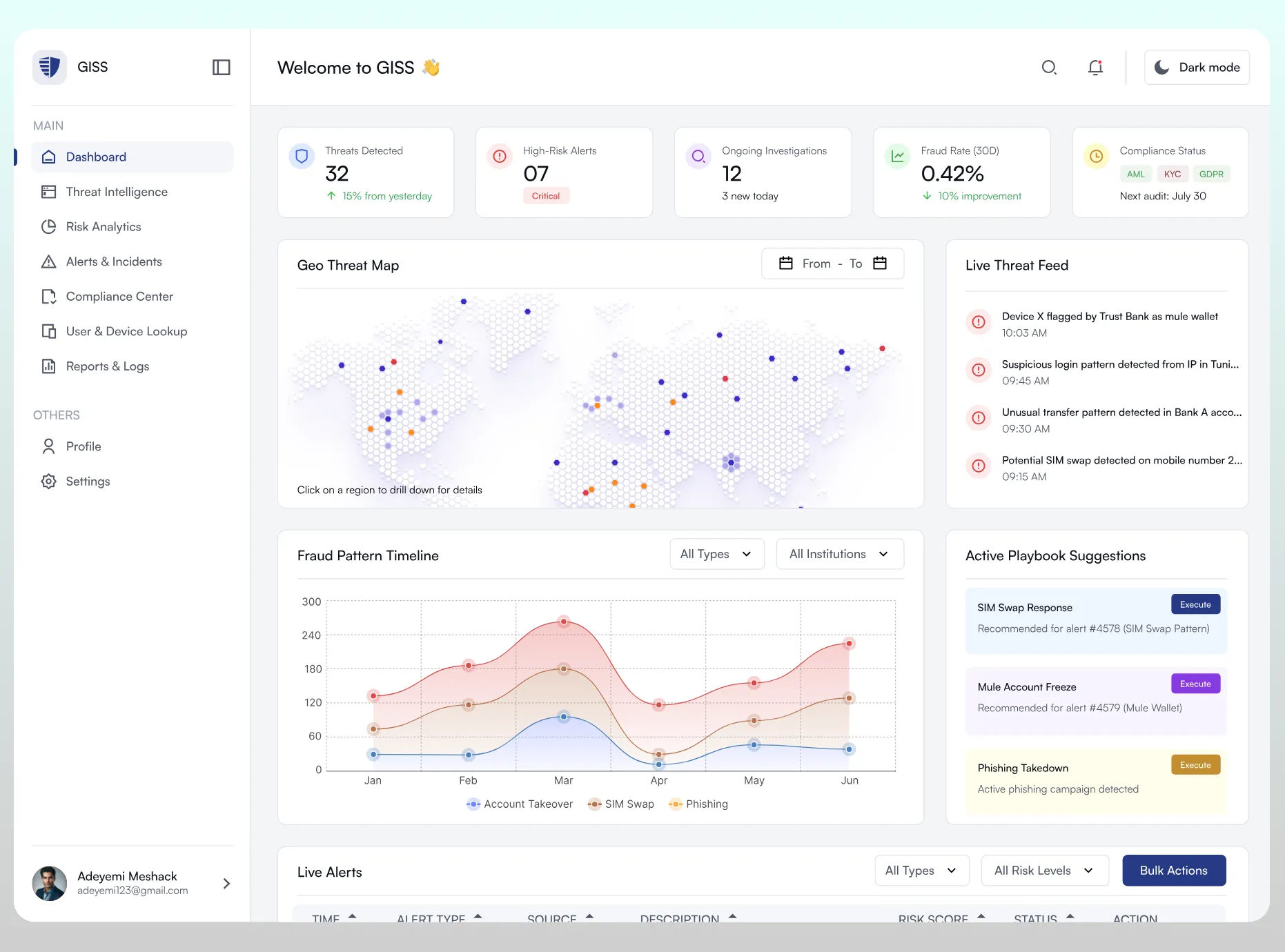Image resolution: width=1285 pixels, height=952 pixels.
Task: Toggle SIM Swap series in chart legend
Action: pyautogui.click(x=621, y=804)
